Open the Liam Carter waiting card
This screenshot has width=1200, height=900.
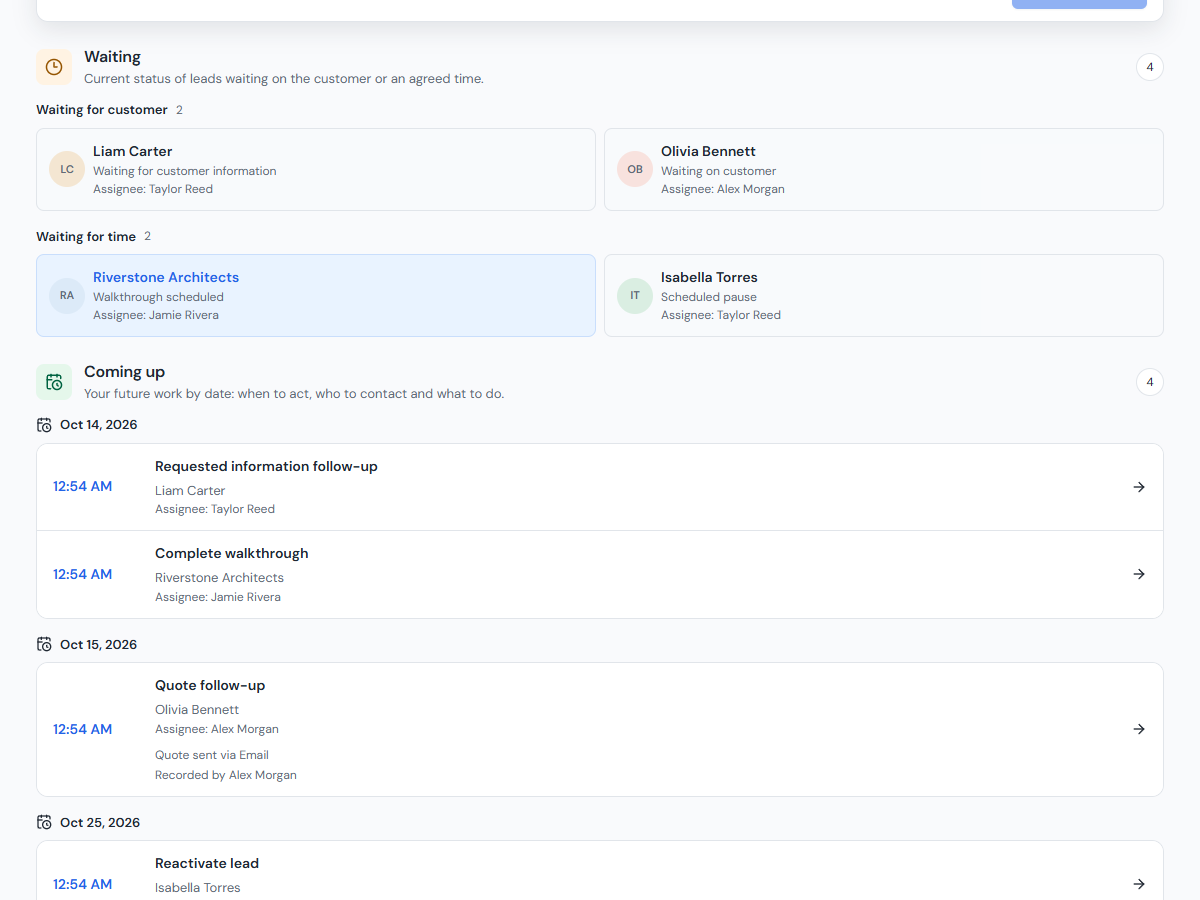[x=316, y=169]
